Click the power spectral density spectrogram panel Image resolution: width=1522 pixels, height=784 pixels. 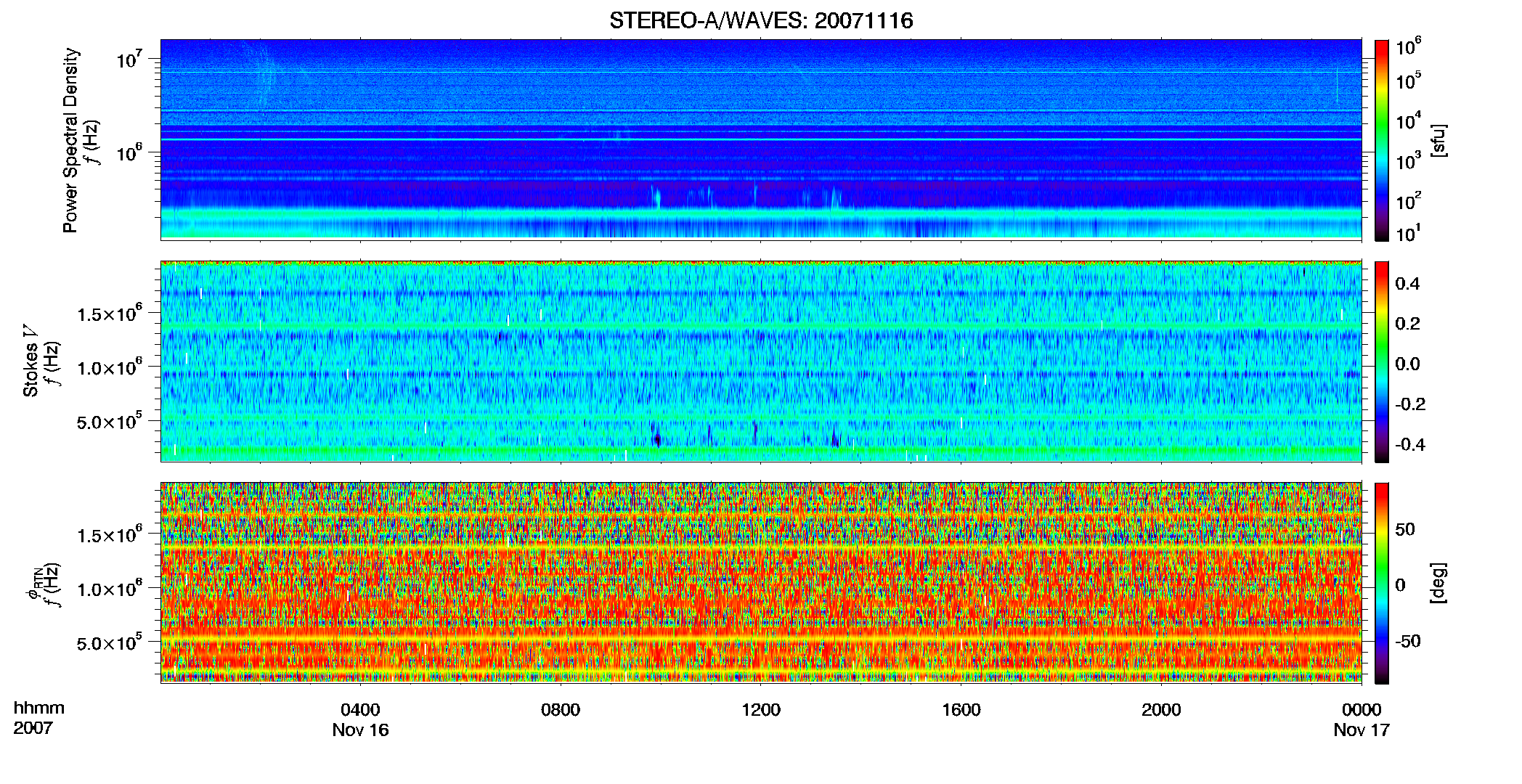pyautogui.click(x=761, y=139)
